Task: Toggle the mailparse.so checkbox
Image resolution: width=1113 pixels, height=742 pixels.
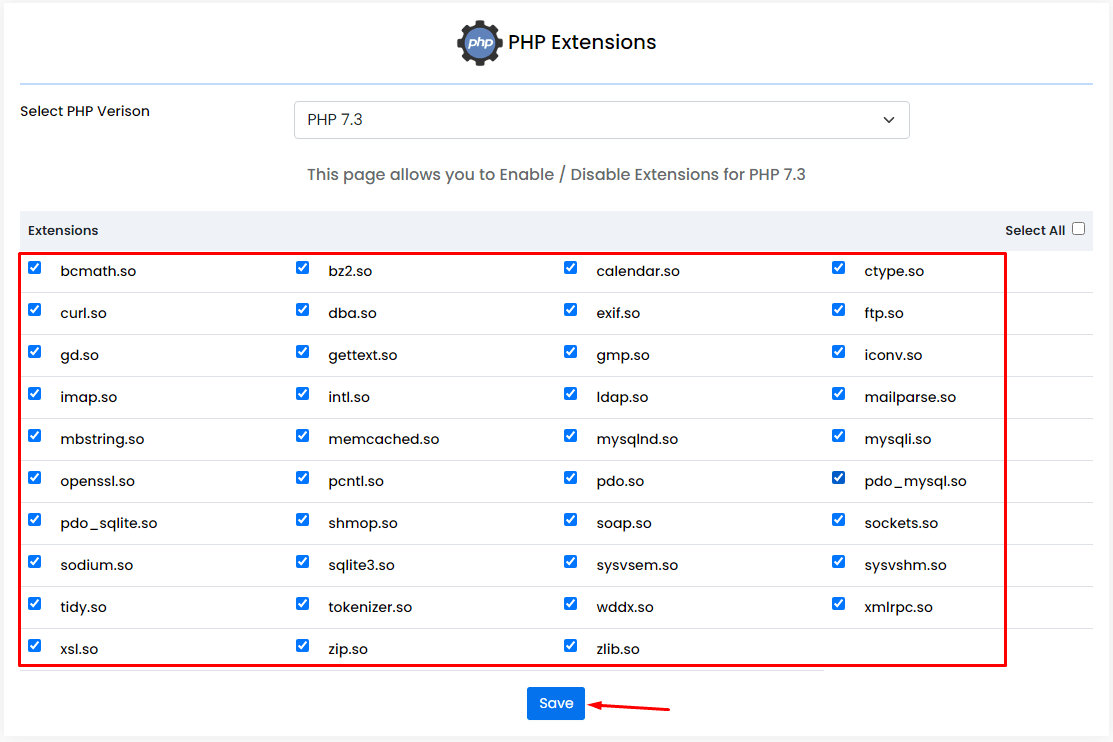Action: click(x=838, y=393)
